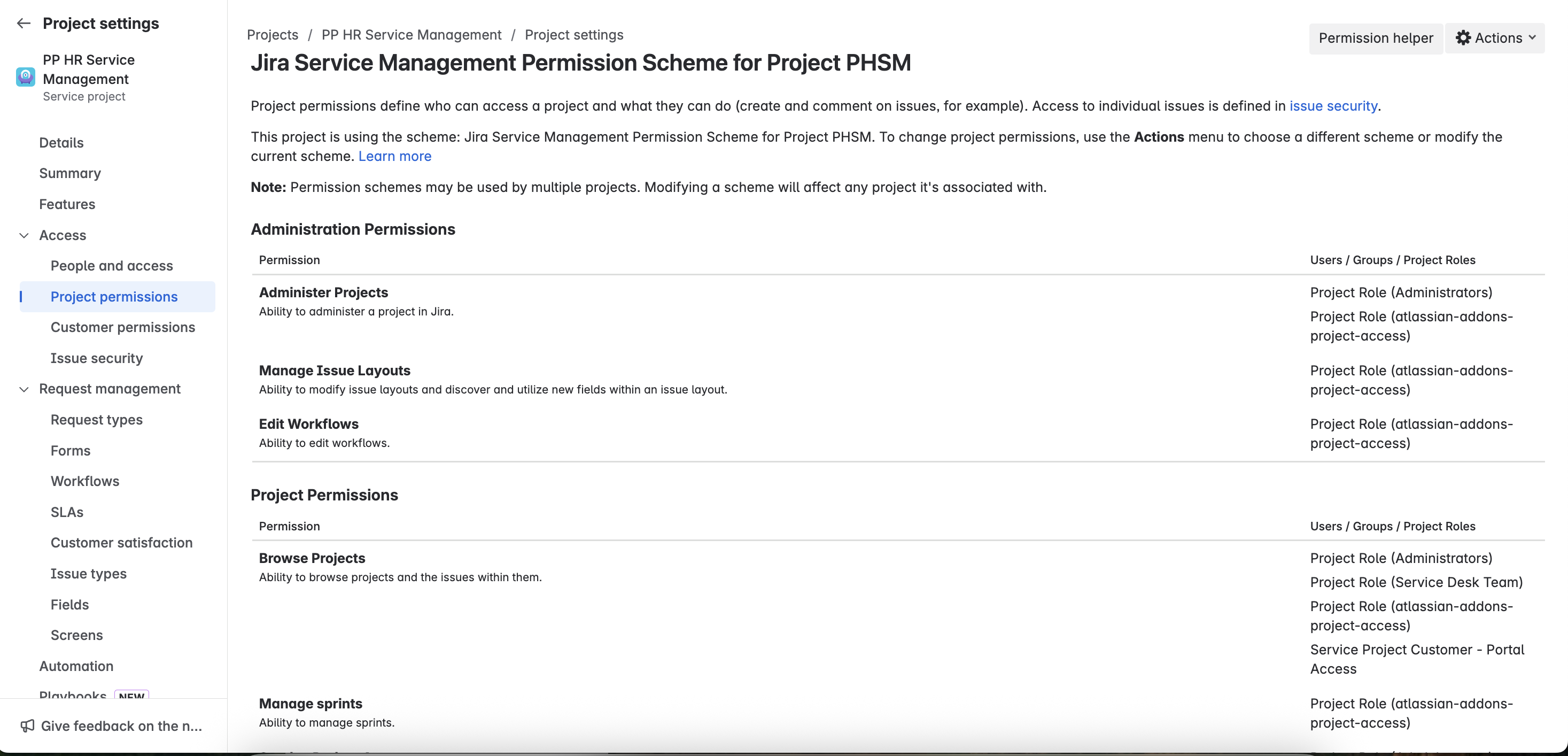The width and height of the screenshot is (1568, 756).
Task: Go to Projects breadcrumb
Action: pos(272,35)
